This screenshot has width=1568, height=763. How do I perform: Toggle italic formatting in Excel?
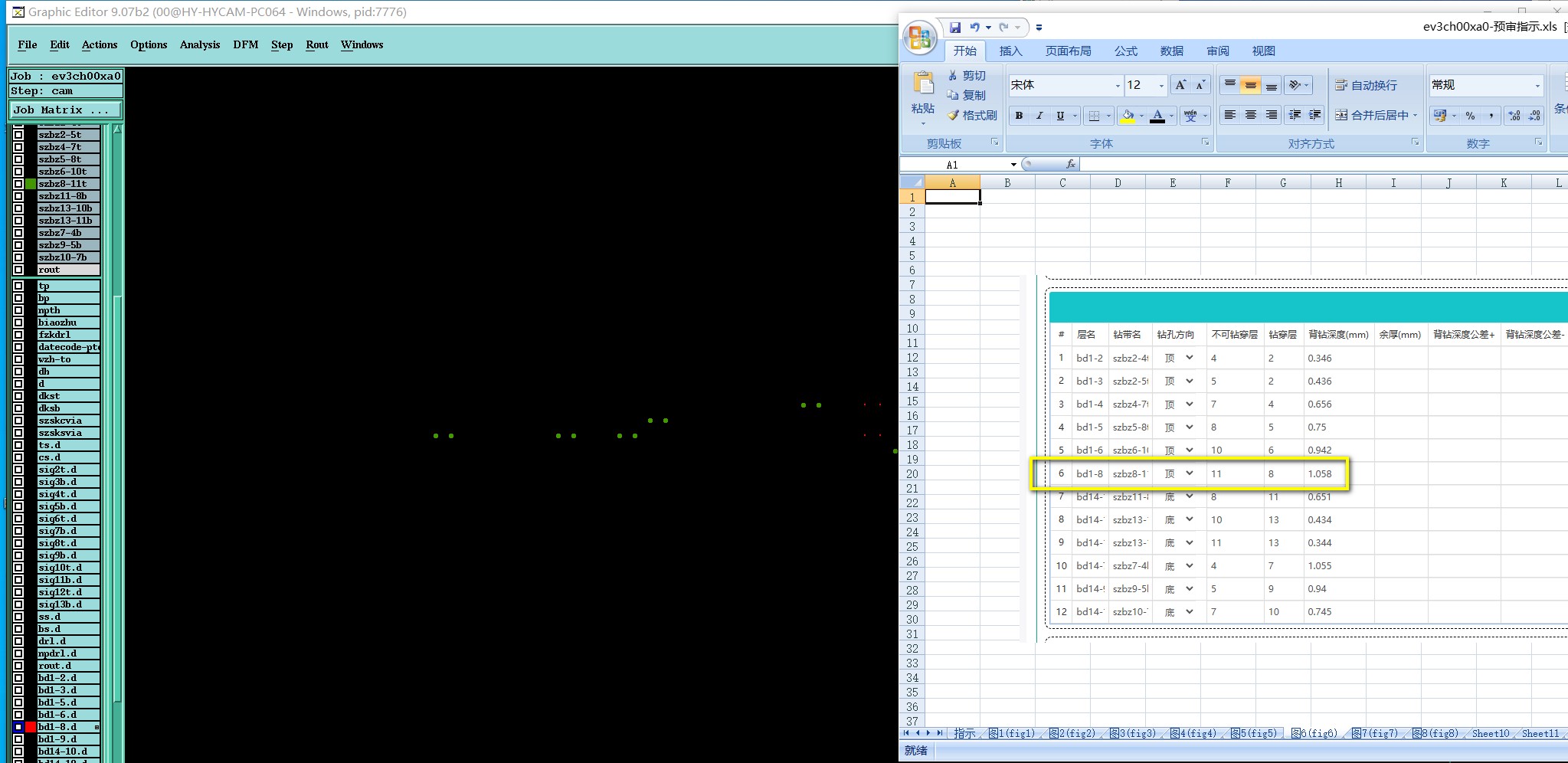tap(1039, 116)
